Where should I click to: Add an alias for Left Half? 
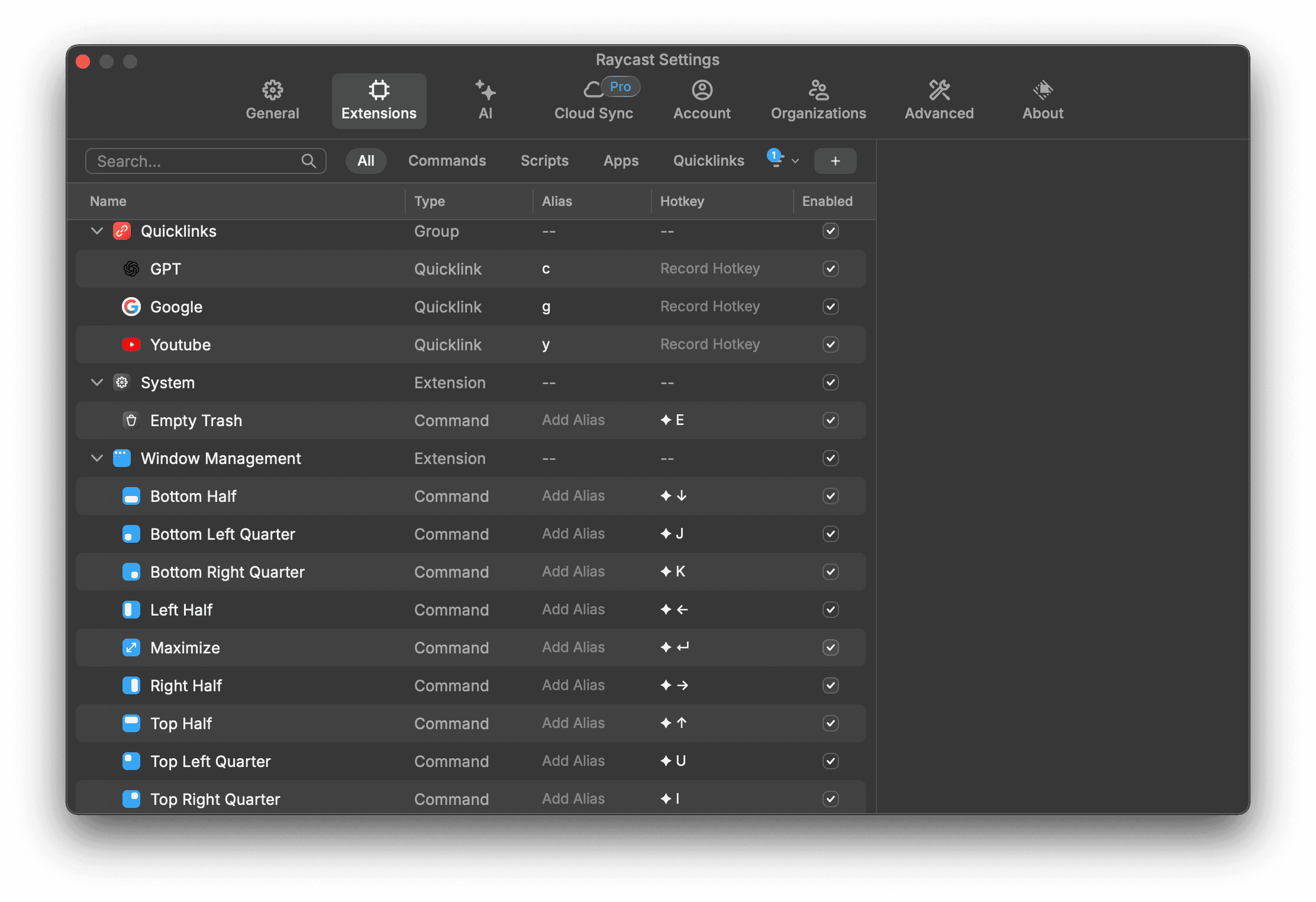point(573,610)
